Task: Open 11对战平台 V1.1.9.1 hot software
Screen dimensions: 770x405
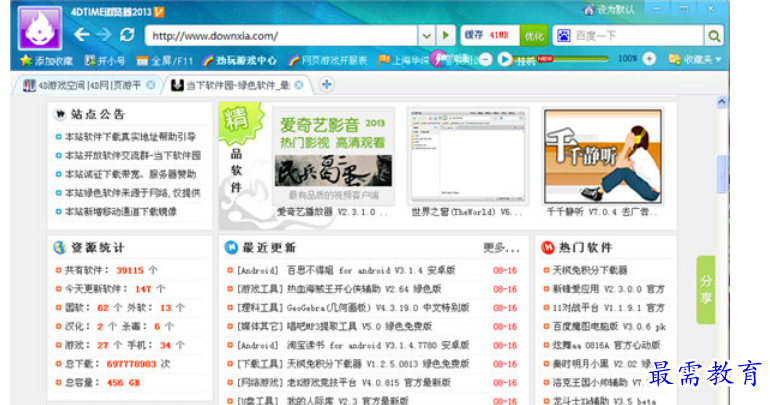Action: pos(609,308)
